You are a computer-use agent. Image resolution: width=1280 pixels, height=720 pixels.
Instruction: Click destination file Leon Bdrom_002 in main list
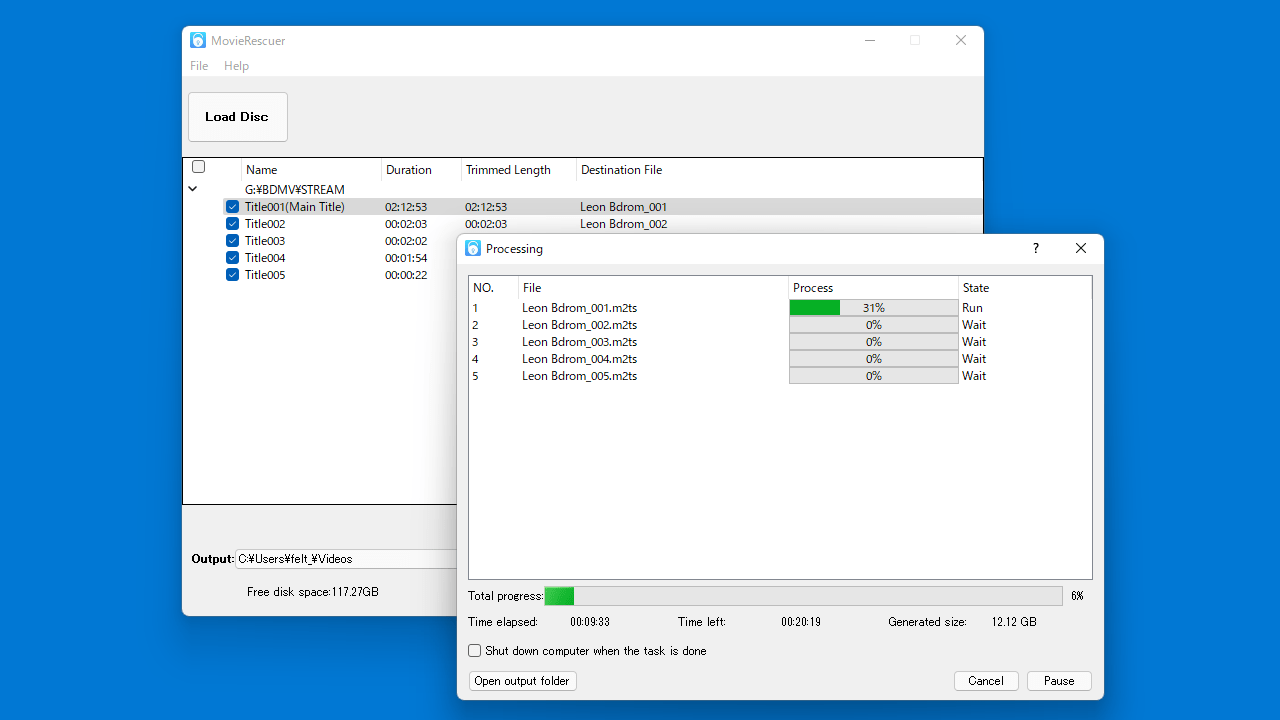click(x=623, y=224)
